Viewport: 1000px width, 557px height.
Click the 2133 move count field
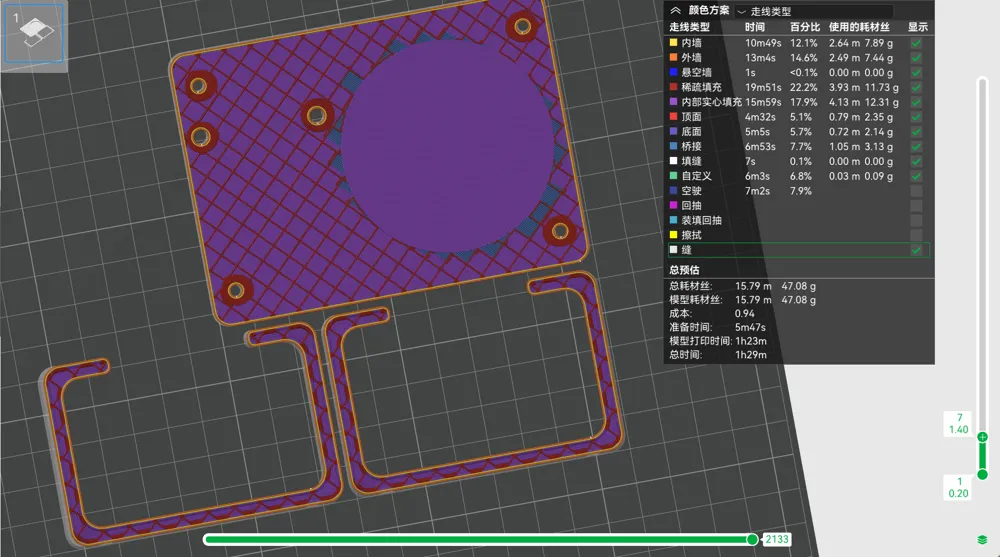777,540
